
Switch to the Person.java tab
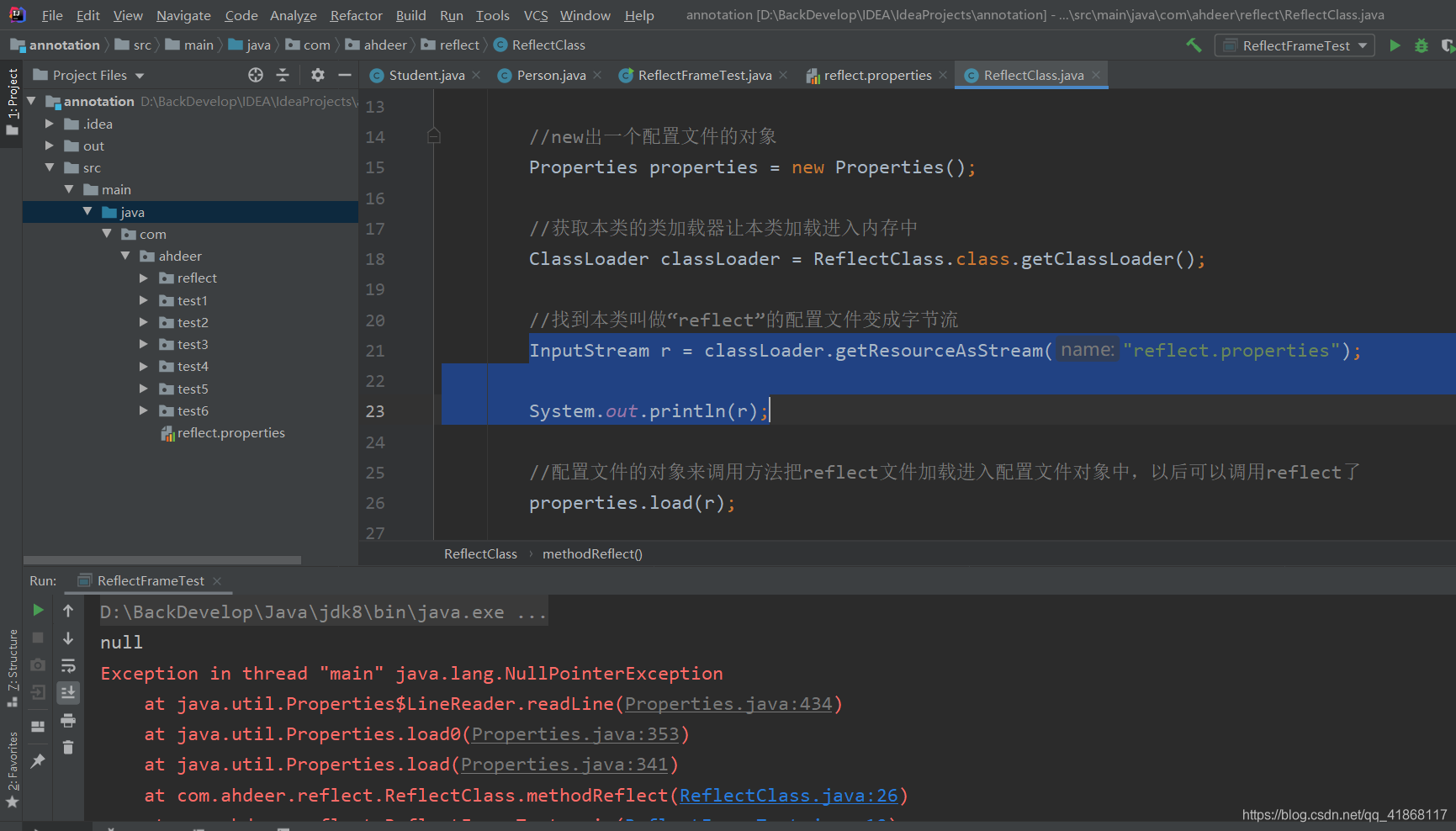(x=551, y=76)
